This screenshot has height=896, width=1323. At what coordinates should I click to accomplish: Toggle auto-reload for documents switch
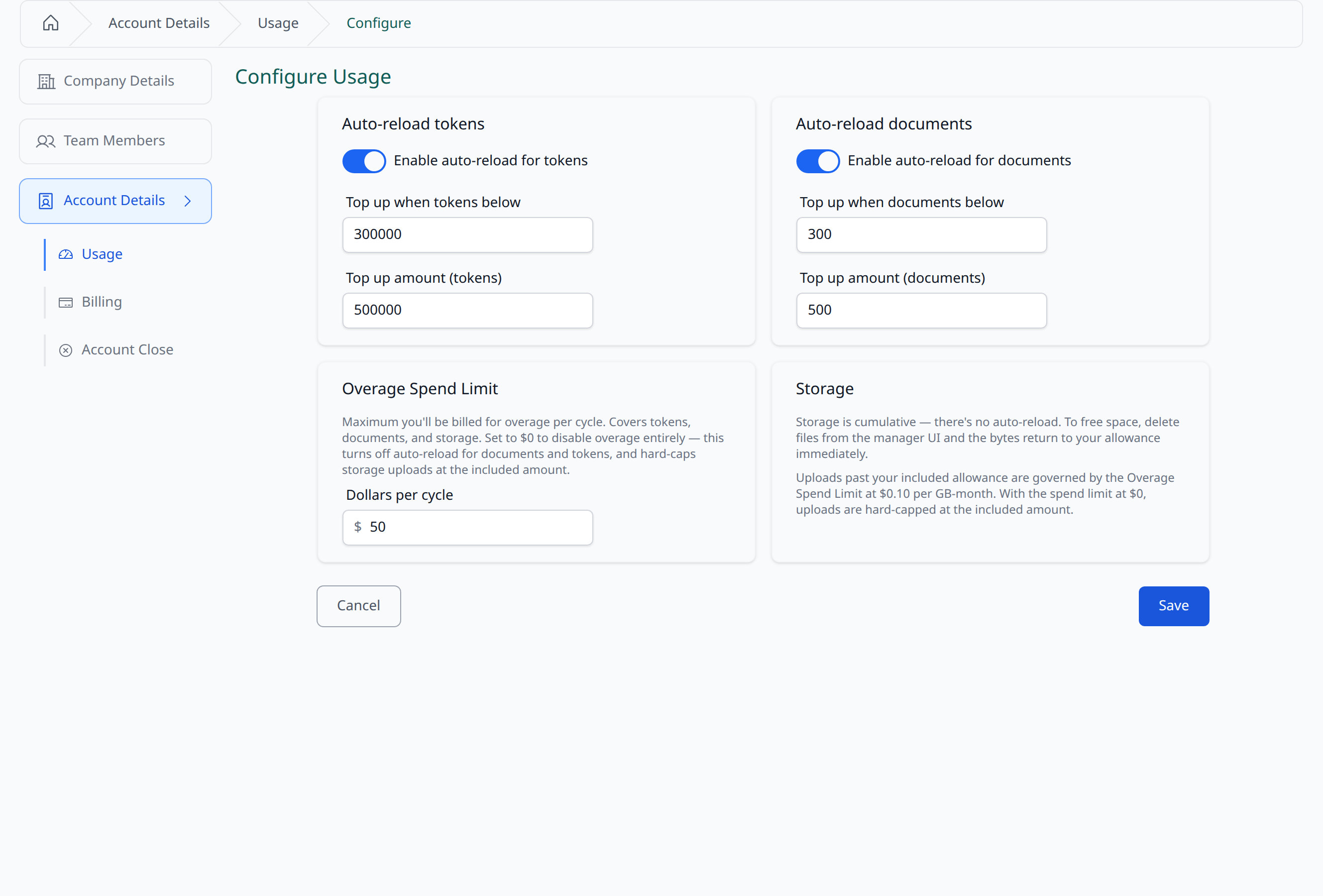pos(817,161)
